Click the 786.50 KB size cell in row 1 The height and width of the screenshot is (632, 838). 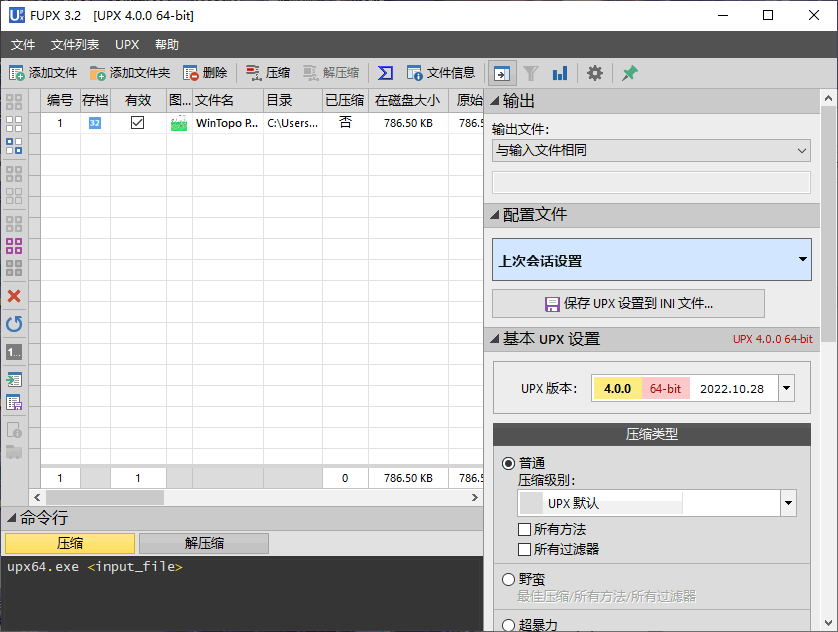408,123
